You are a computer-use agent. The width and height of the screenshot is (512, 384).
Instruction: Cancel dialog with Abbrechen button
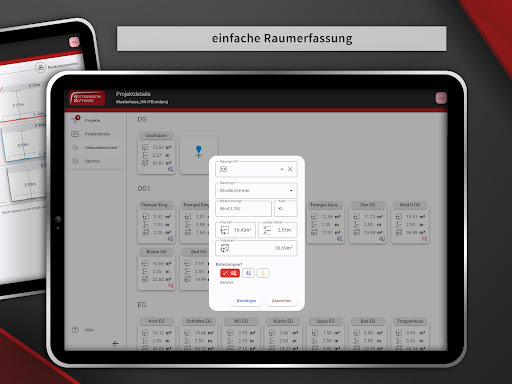[x=281, y=301]
